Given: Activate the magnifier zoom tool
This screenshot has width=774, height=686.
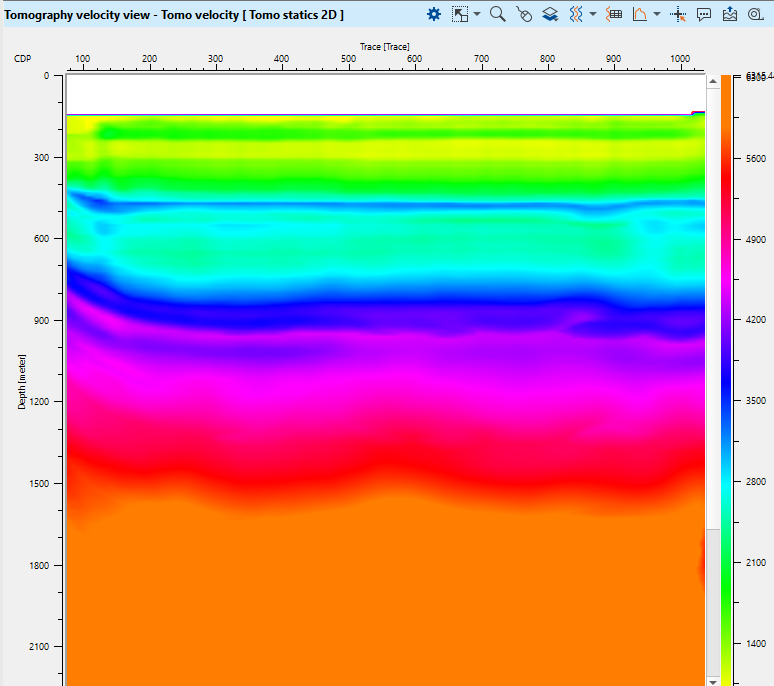Looking at the screenshot, I should [498, 14].
